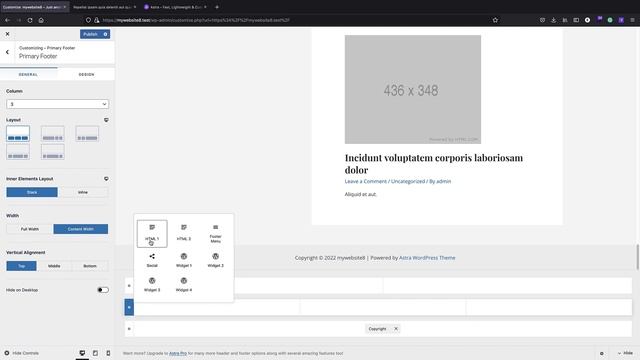Open the Uncategorized category link
This screenshot has height=360, width=640.
coord(408,181)
